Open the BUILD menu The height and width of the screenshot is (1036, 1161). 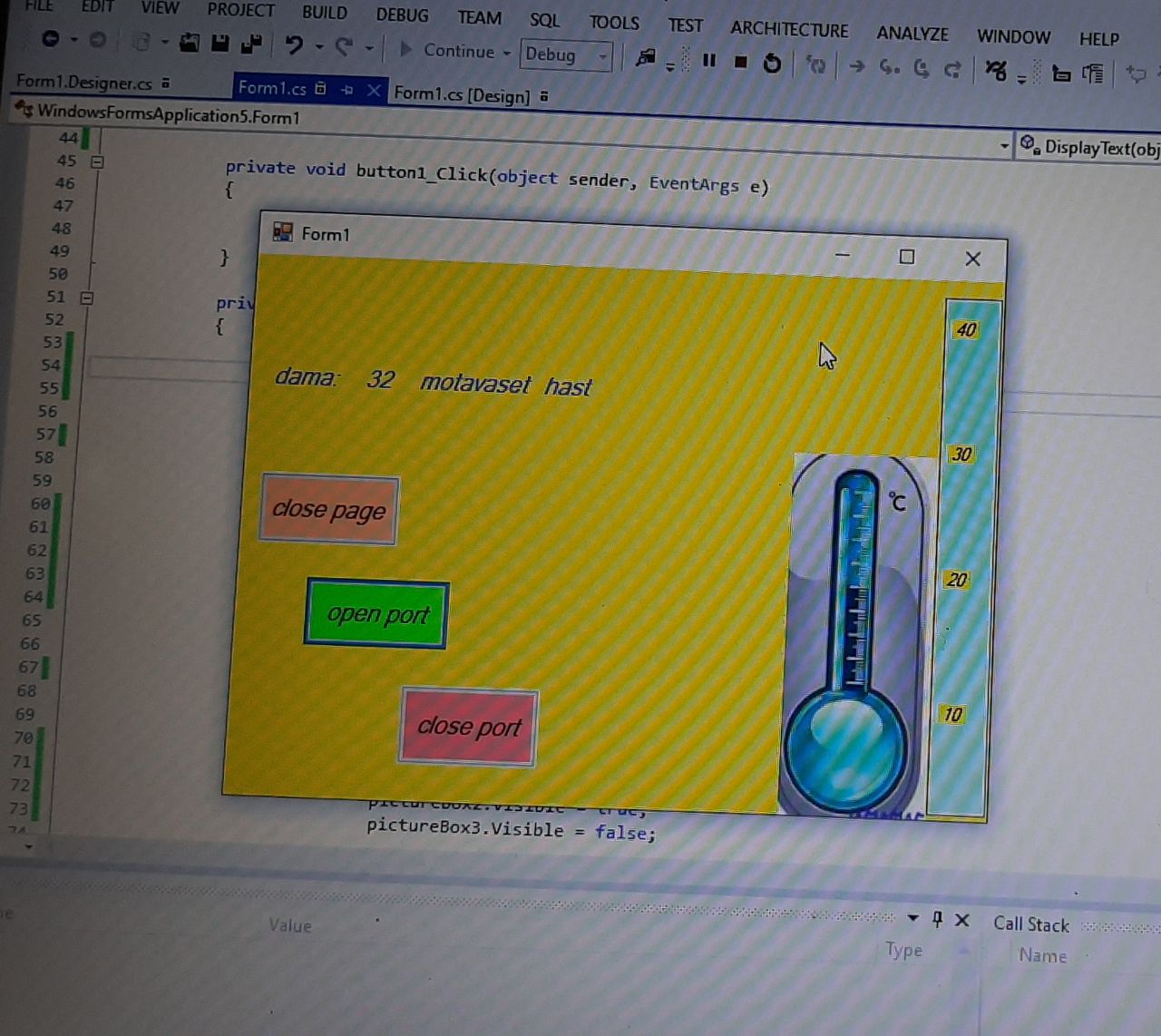[x=325, y=13]
